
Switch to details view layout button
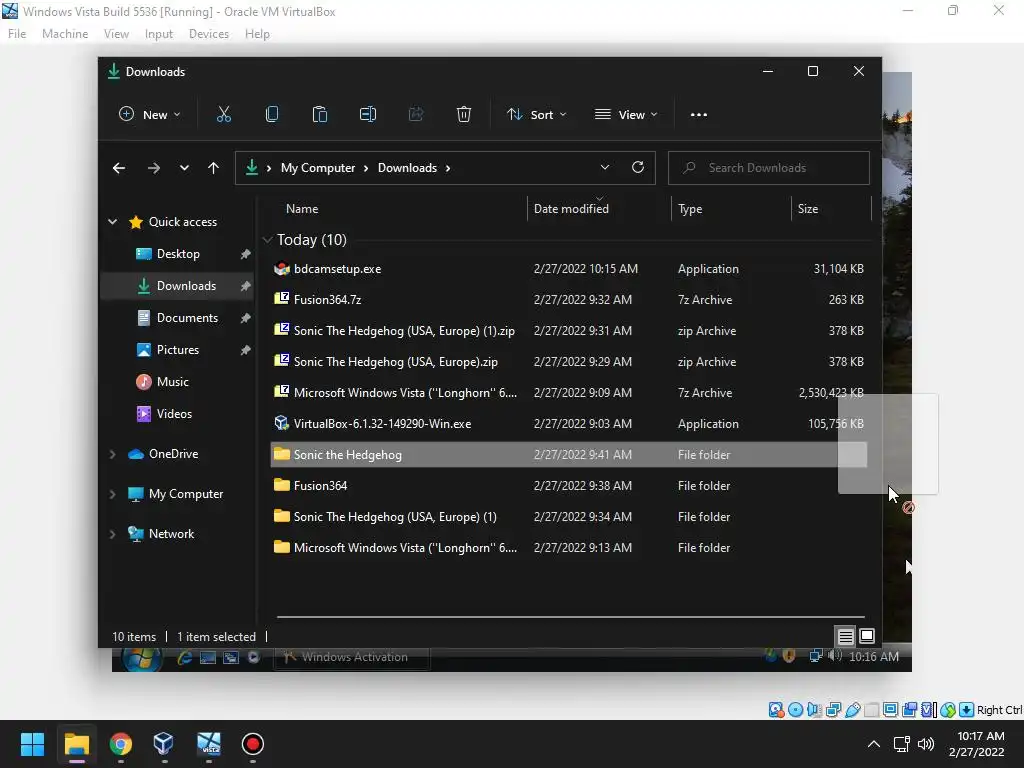[x=846, y=636]
